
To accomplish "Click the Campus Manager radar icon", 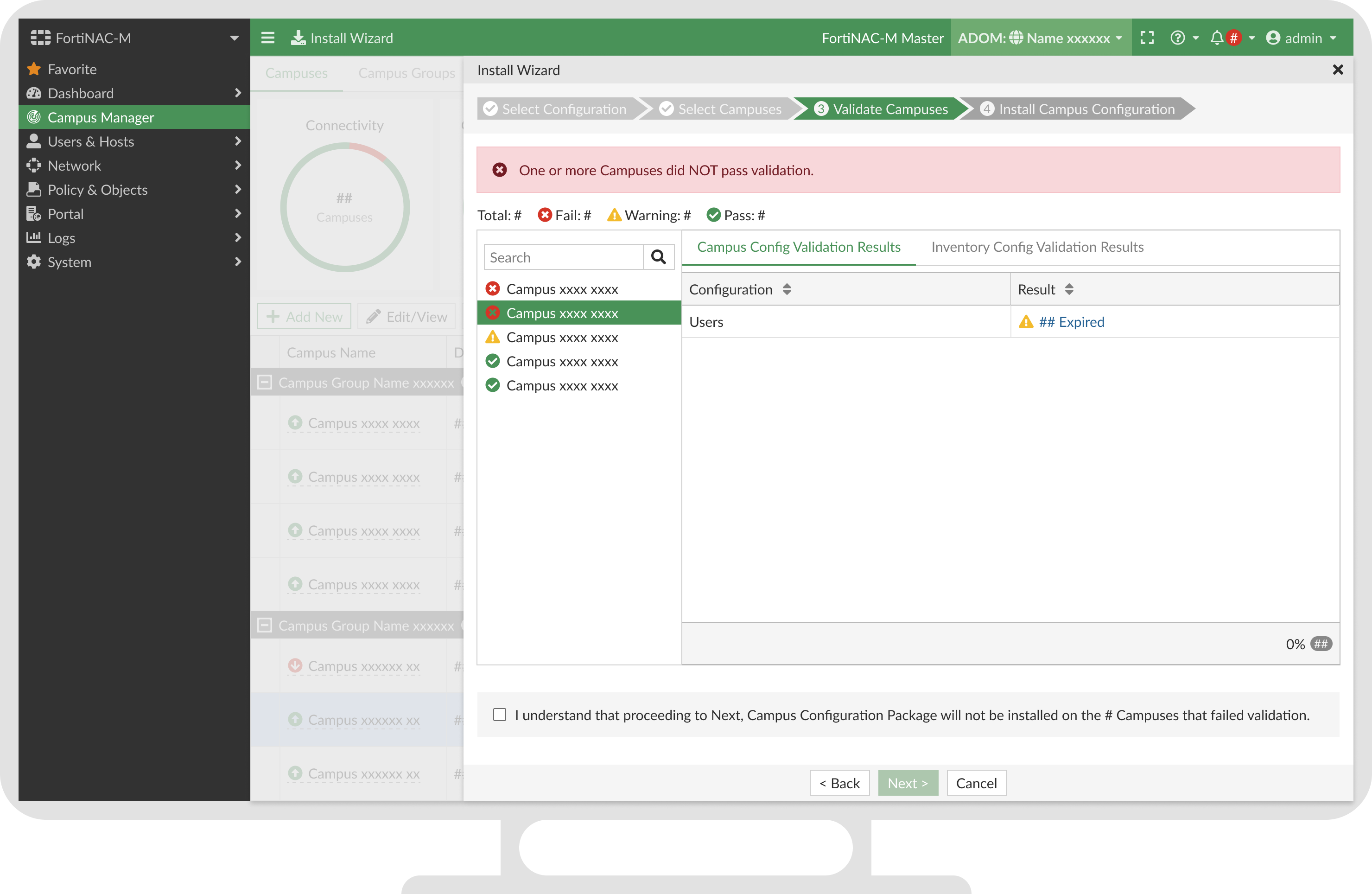I will coord(34,117).
